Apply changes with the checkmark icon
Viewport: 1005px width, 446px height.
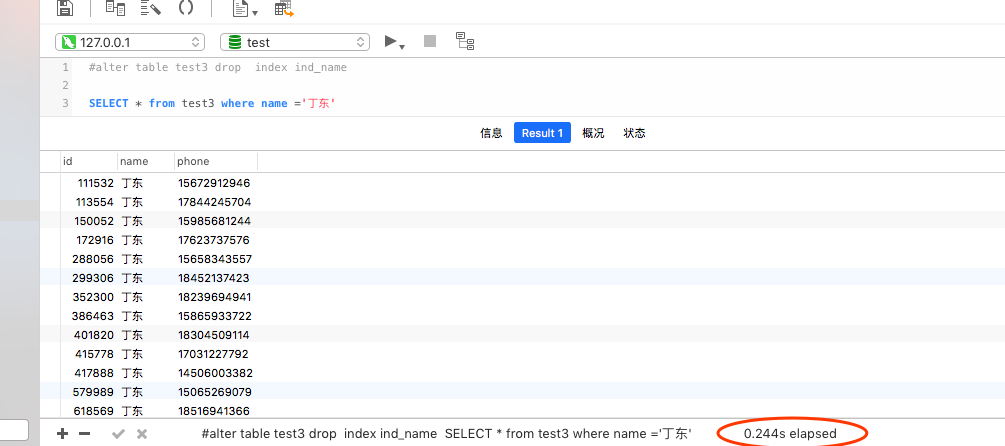(x=118, y=434)
